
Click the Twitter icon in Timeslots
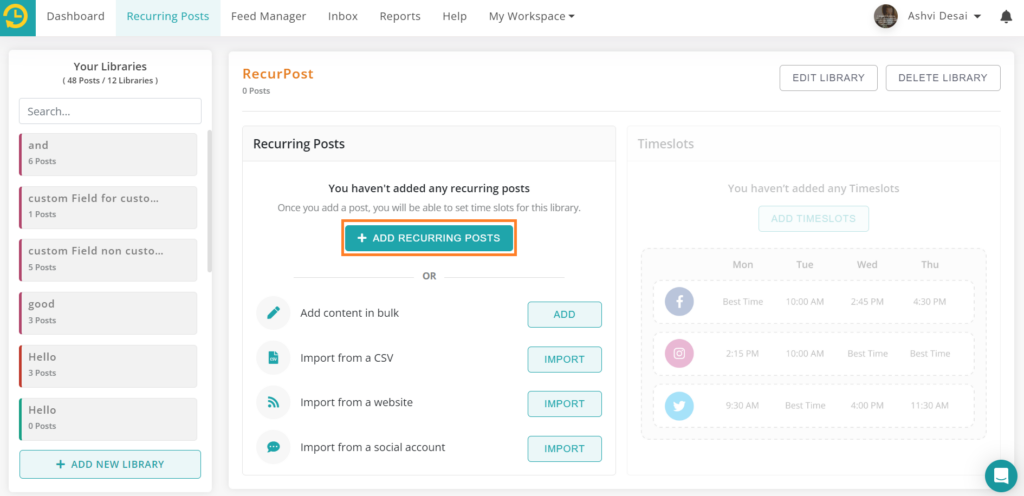pos(679,405)
